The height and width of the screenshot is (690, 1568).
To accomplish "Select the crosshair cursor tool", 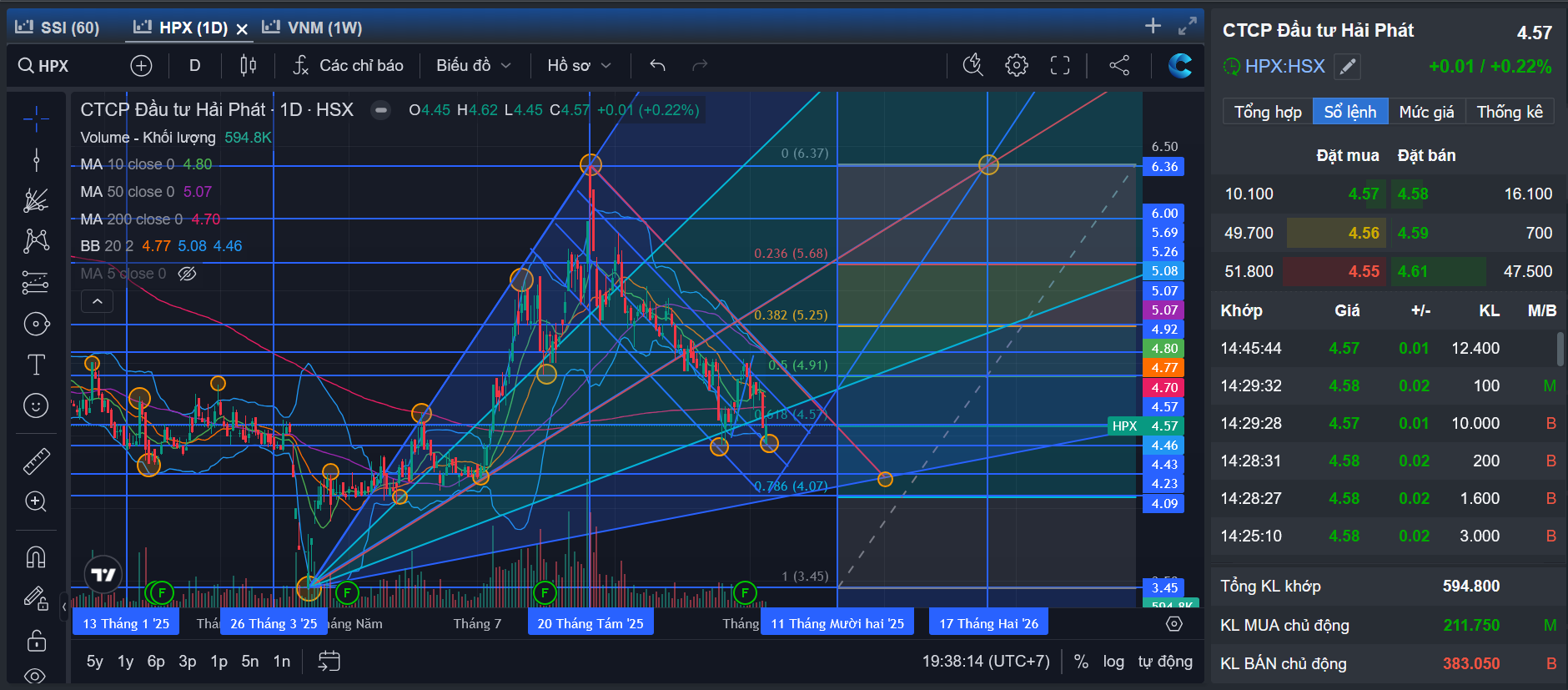I will click(x=36, y=119).
